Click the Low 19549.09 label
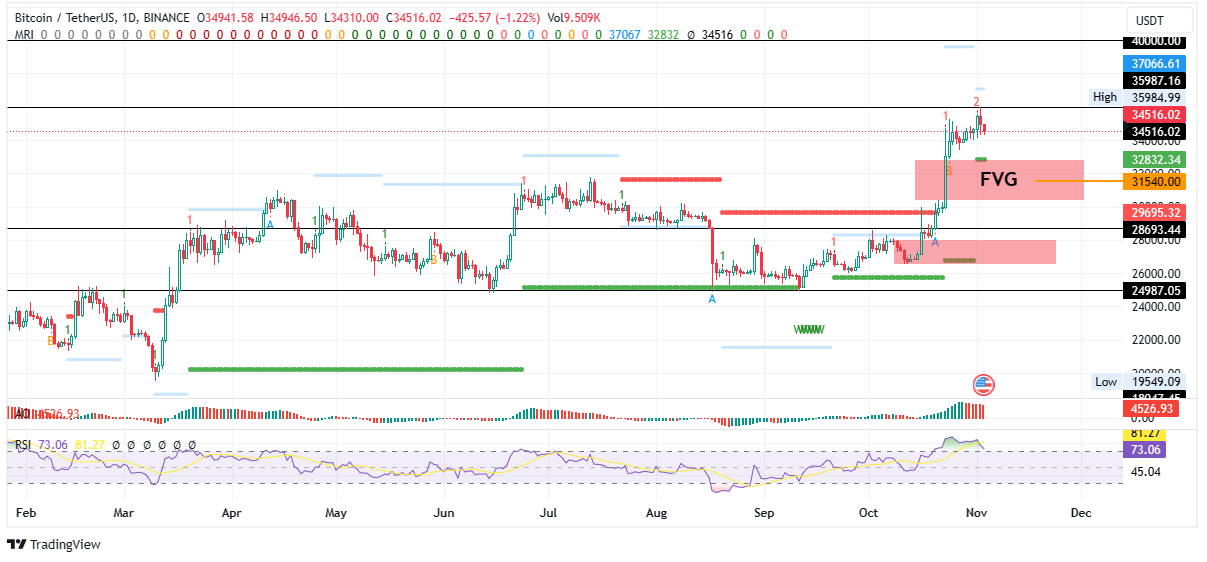 tap(1138, 382)
